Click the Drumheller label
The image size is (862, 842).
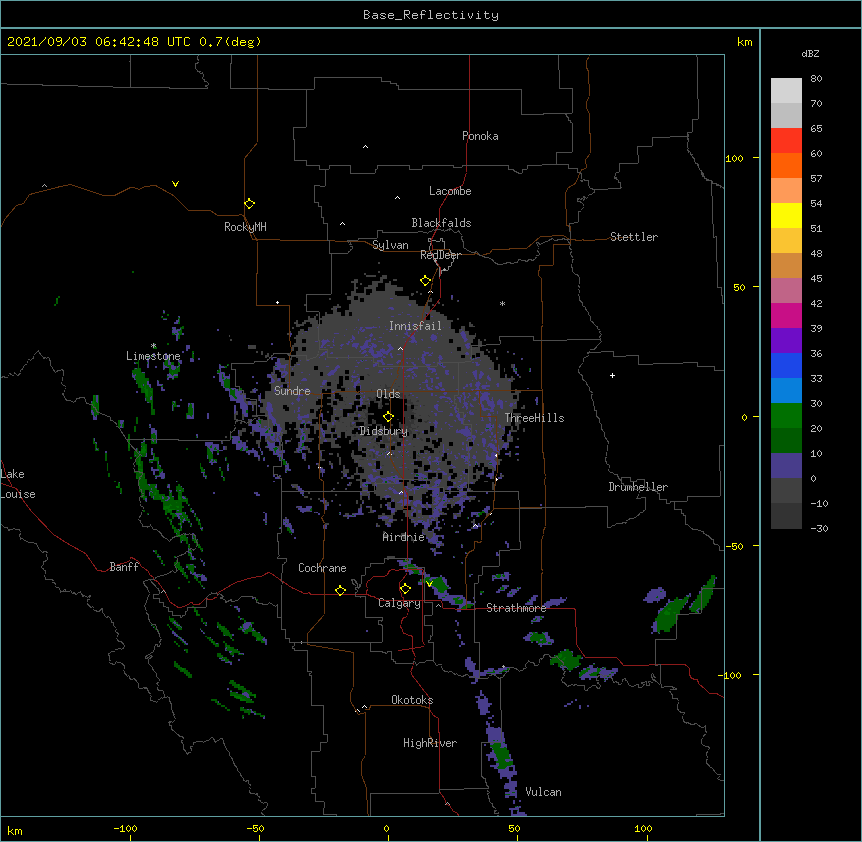tap(638, 487)
